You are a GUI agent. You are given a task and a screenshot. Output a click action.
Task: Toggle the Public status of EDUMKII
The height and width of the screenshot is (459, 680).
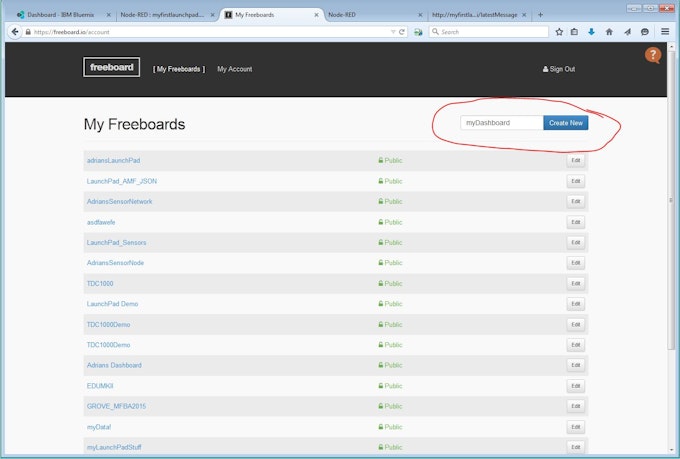click(390, 385)
